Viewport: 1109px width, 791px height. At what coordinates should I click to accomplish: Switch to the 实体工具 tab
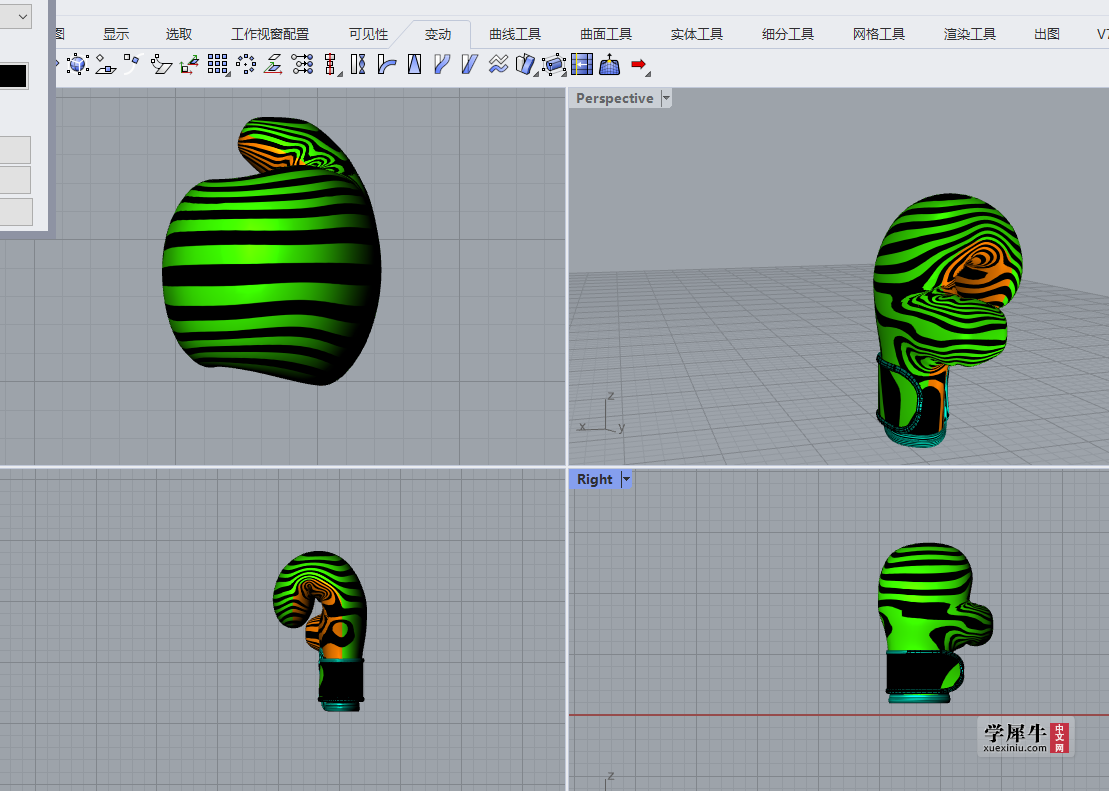pos(697,34)
